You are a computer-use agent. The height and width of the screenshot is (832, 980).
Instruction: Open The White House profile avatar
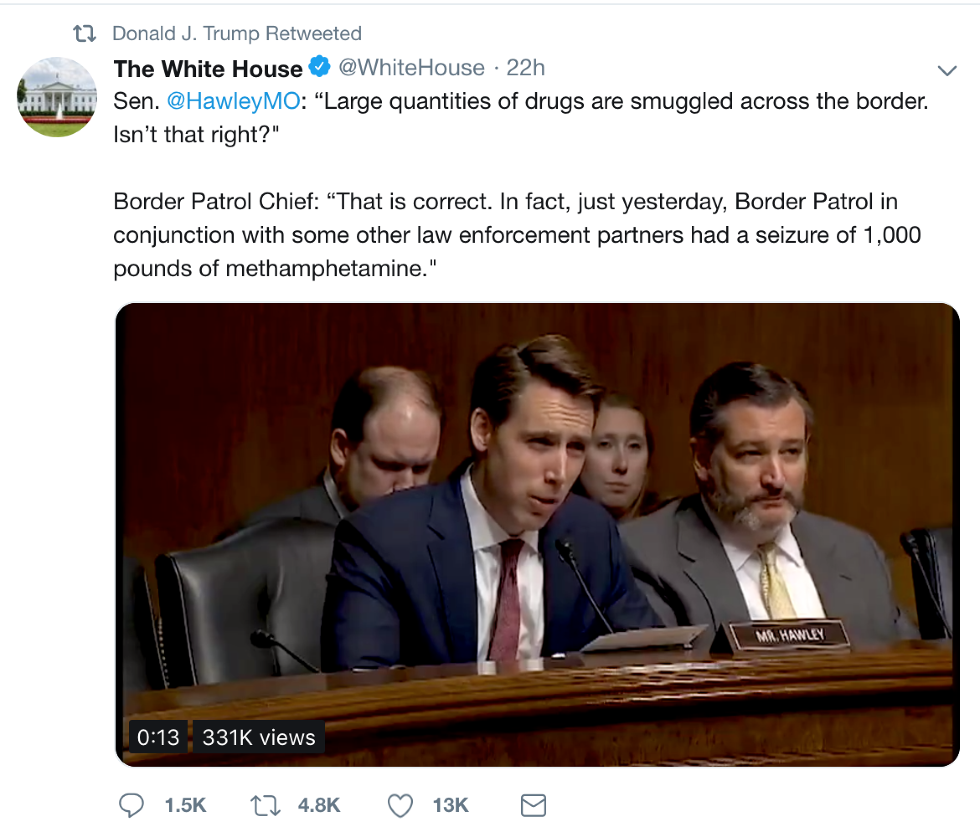pos(57,97)
